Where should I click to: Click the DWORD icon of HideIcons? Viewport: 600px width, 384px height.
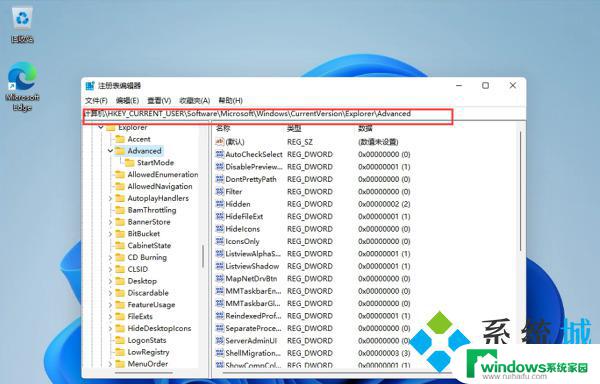(x=220, y=229)
